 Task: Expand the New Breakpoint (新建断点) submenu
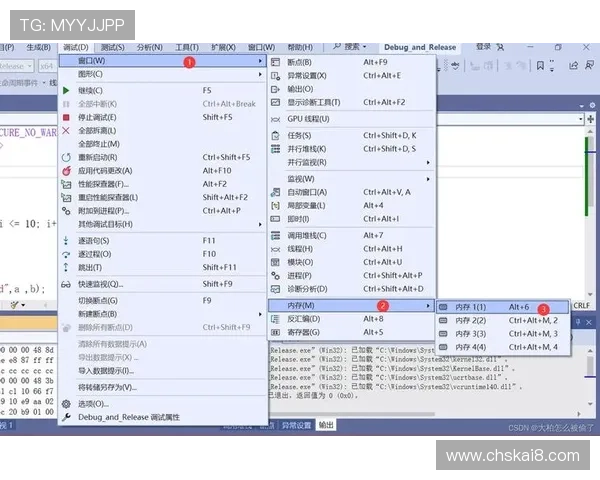coord(260,314)
